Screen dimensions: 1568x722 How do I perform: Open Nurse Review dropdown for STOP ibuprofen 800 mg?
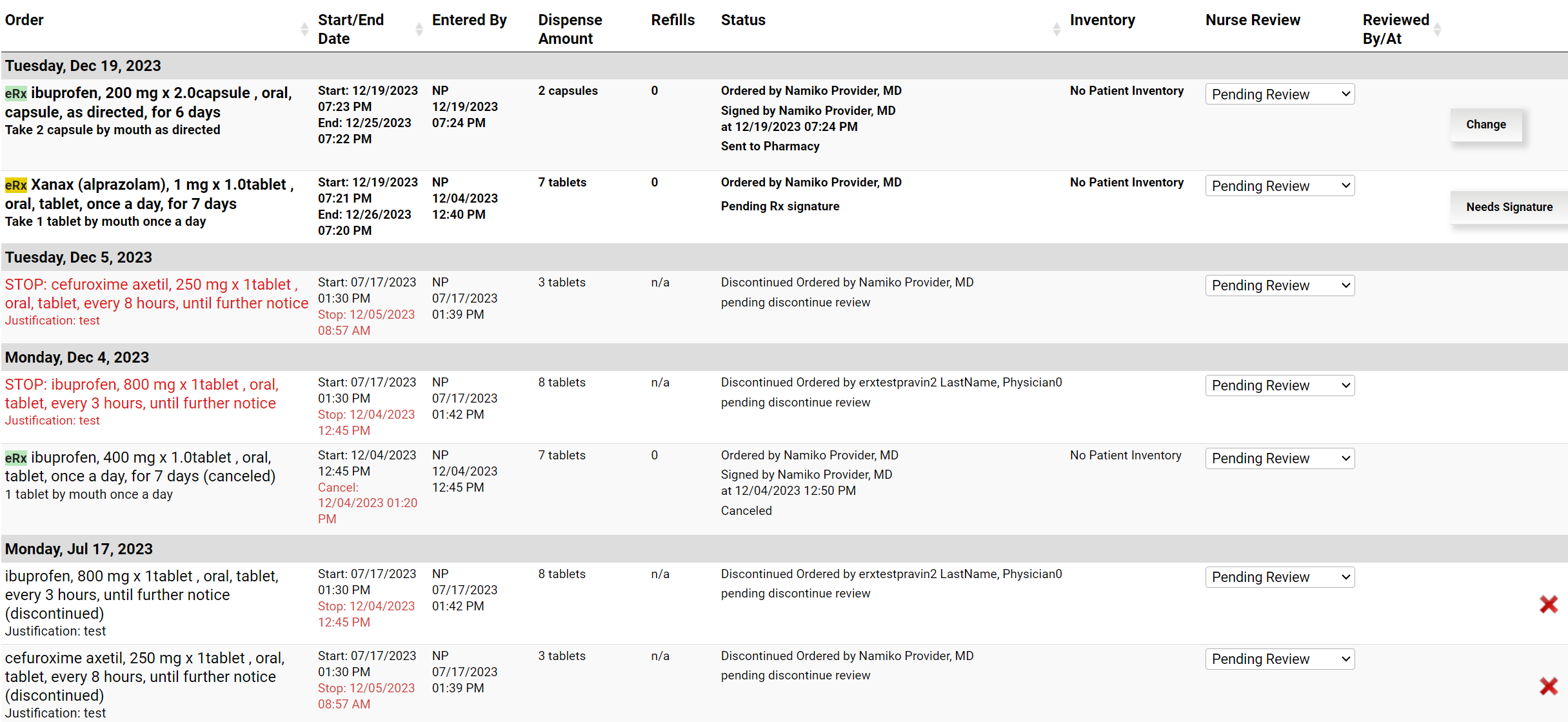(x=1280, y=385)
